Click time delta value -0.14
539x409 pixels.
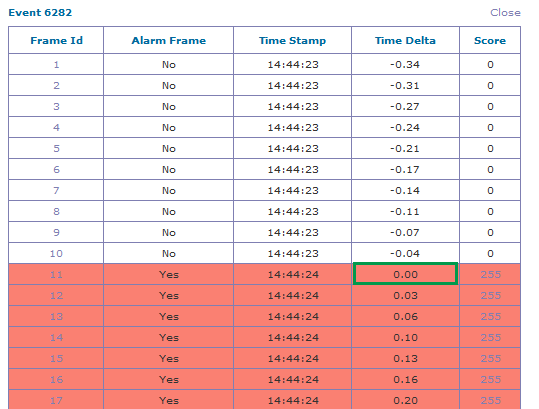pos(405,190)
